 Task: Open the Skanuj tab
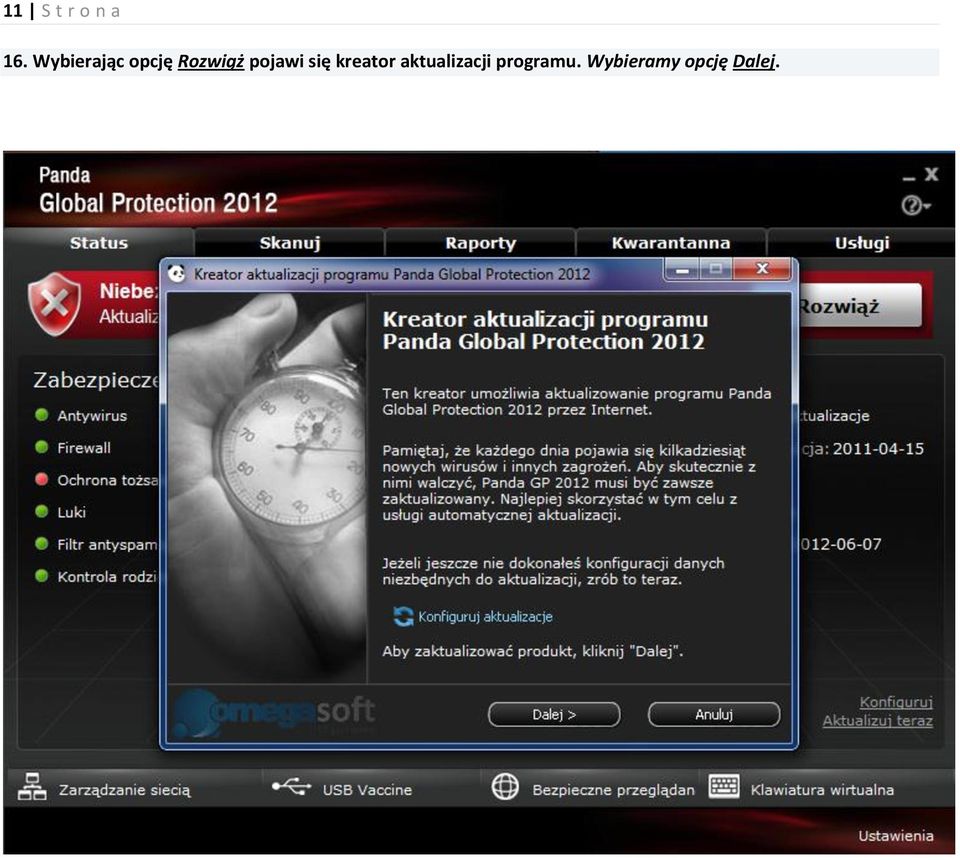(290, 243)
